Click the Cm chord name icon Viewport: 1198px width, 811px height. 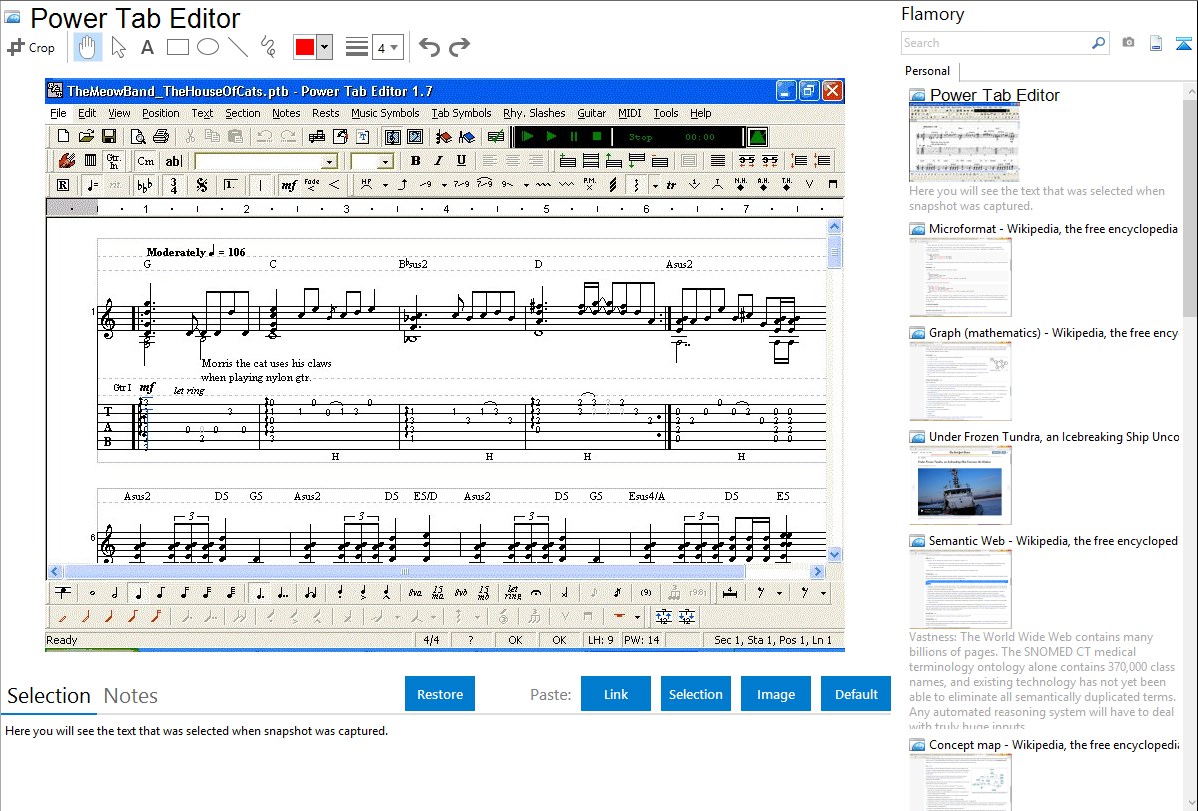[x=145, y=161]
